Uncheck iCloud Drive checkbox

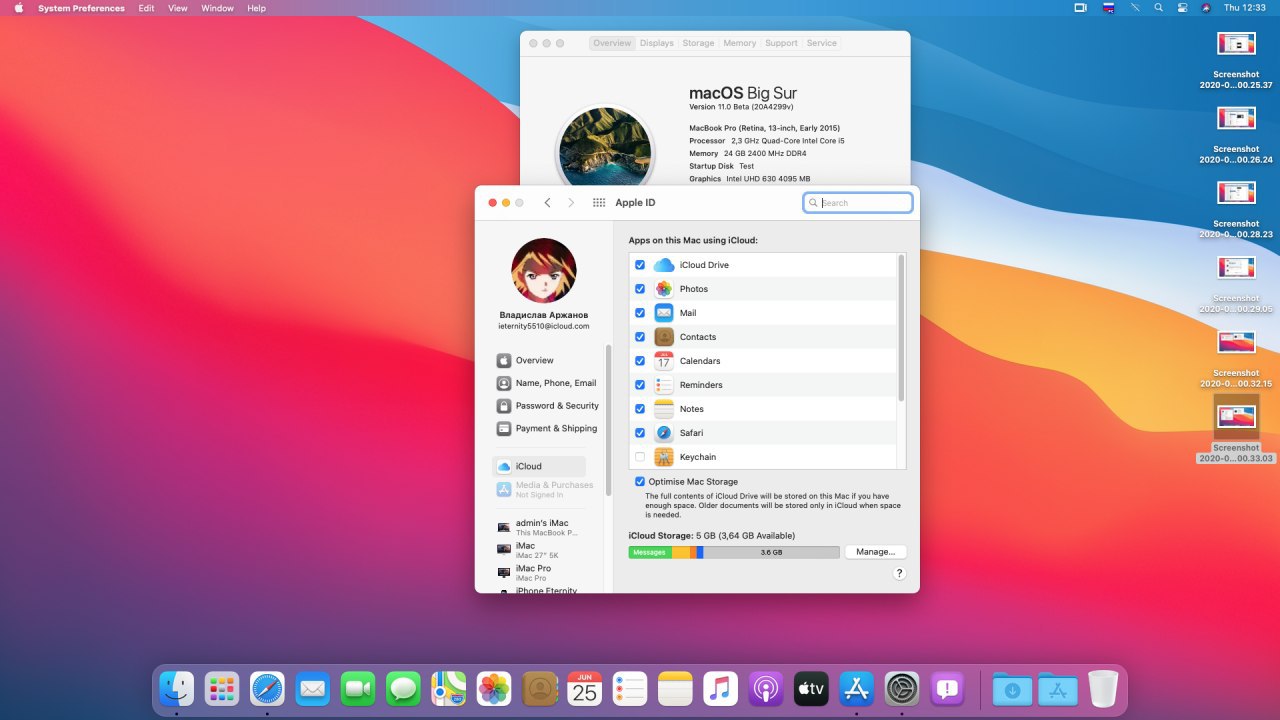pos(640,265)
